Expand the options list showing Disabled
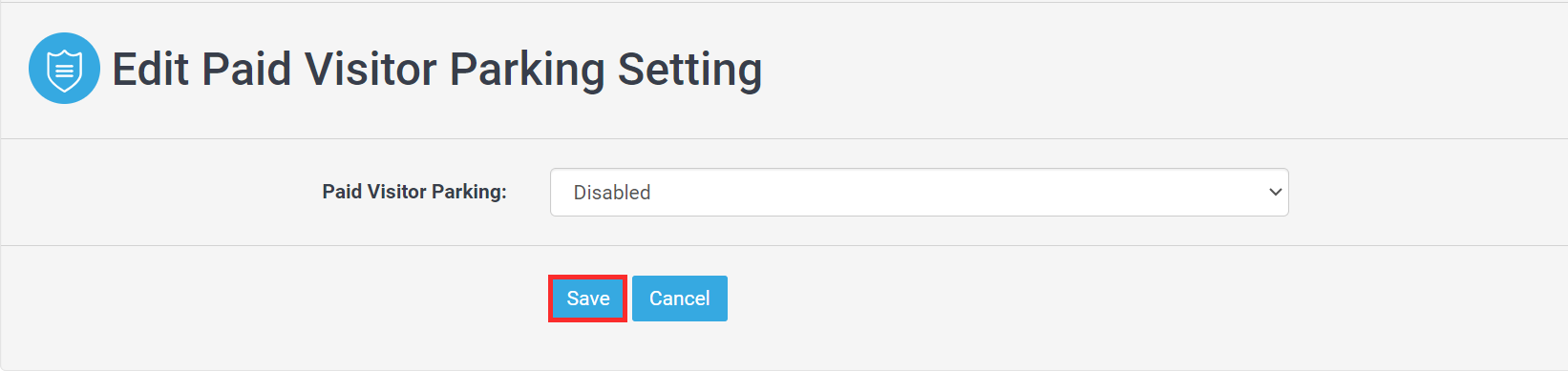The height and width of the screenshot is (371, 1568). (x=919, y=193)
